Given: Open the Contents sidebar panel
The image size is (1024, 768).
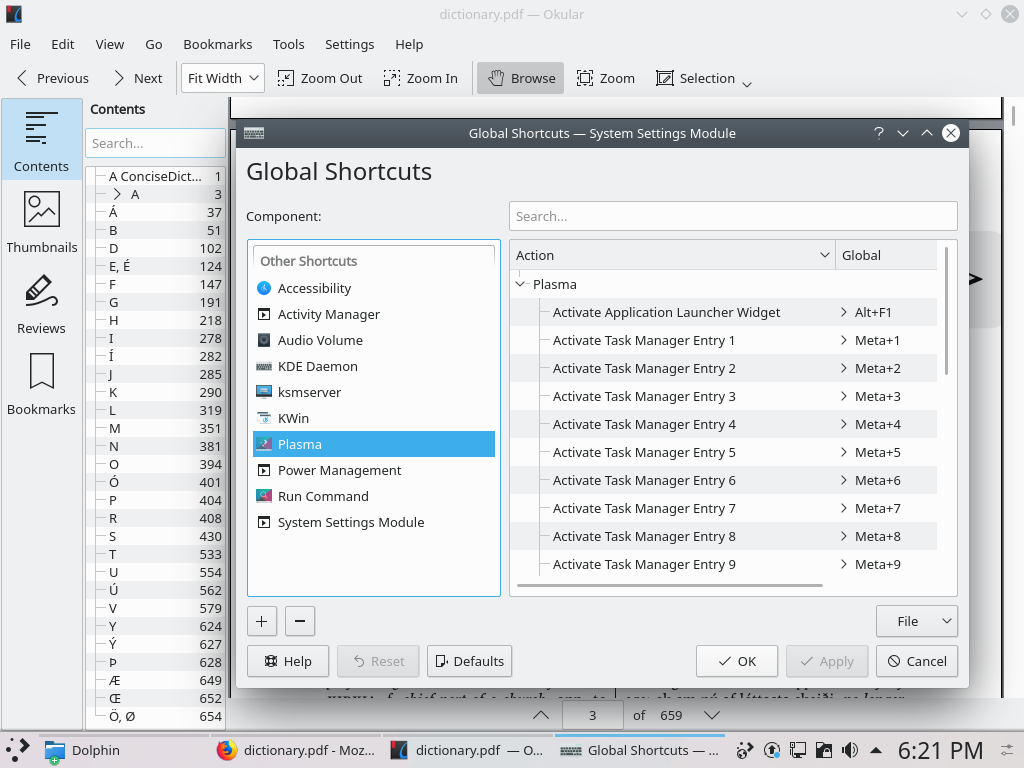Looking at the screenshot, I should [x=41, y=139].
